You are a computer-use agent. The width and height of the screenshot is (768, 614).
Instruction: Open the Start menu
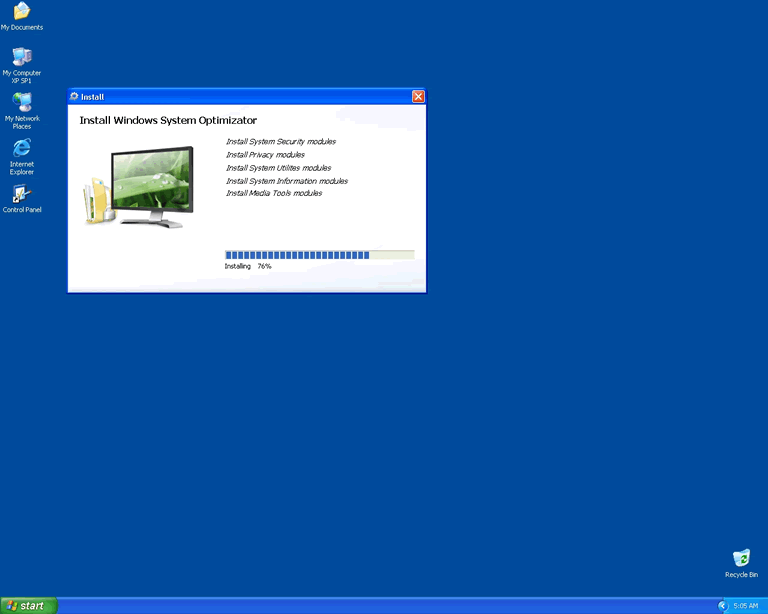coord(28,606)
